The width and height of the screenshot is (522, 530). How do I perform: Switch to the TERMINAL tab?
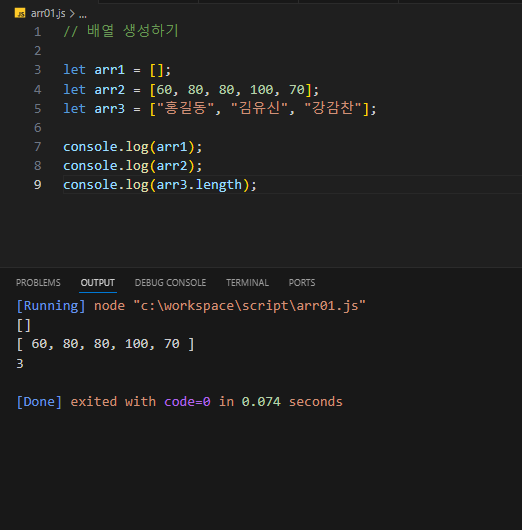click(x=247, y=283)
